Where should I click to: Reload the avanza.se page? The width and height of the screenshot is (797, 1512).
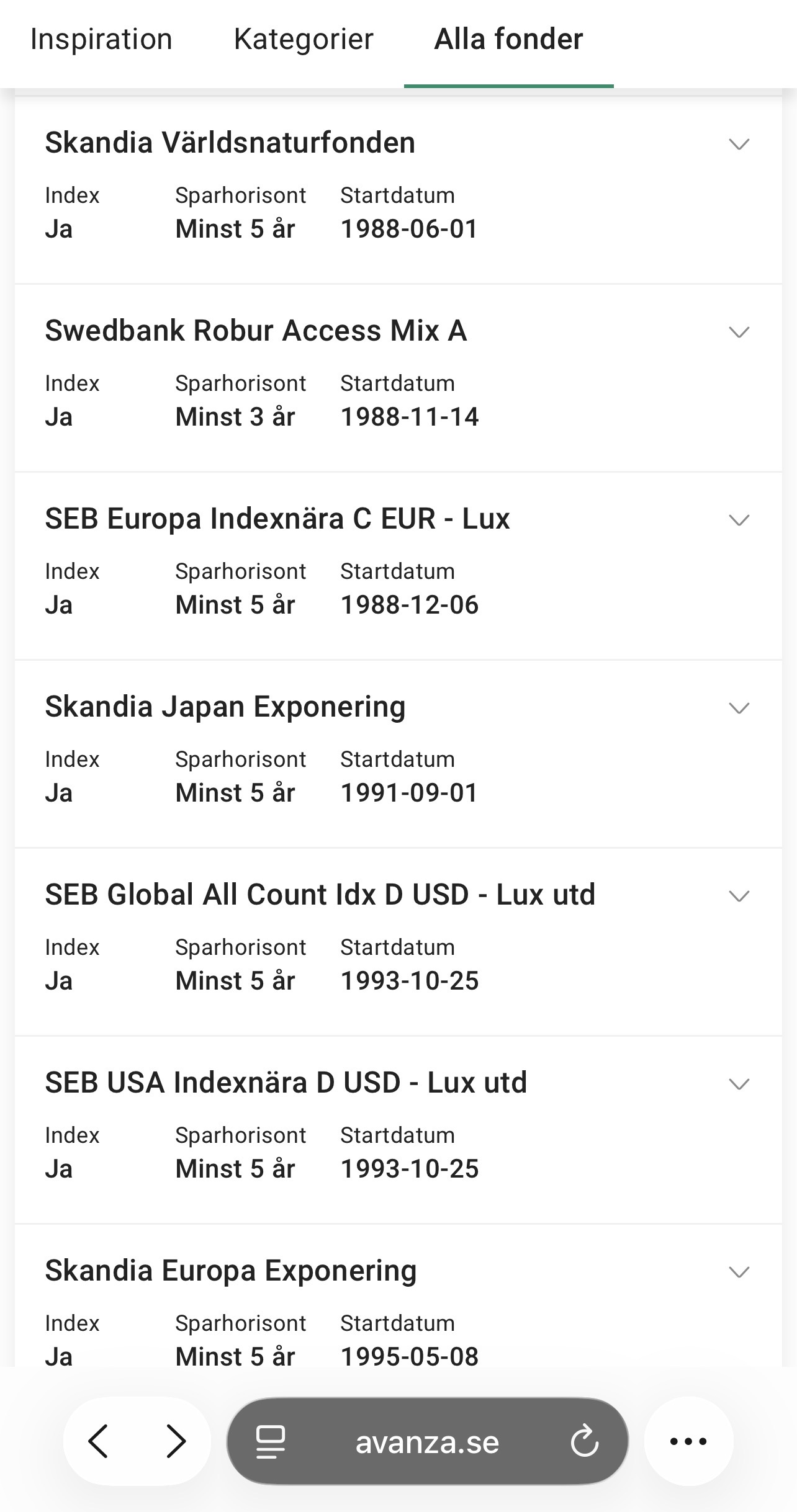point(584,1441)
